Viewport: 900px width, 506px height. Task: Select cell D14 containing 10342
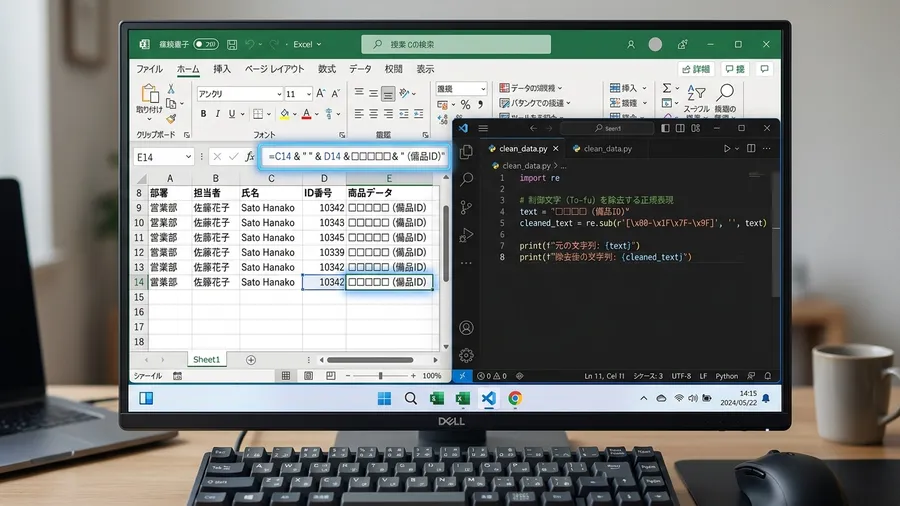coord(324,282)
